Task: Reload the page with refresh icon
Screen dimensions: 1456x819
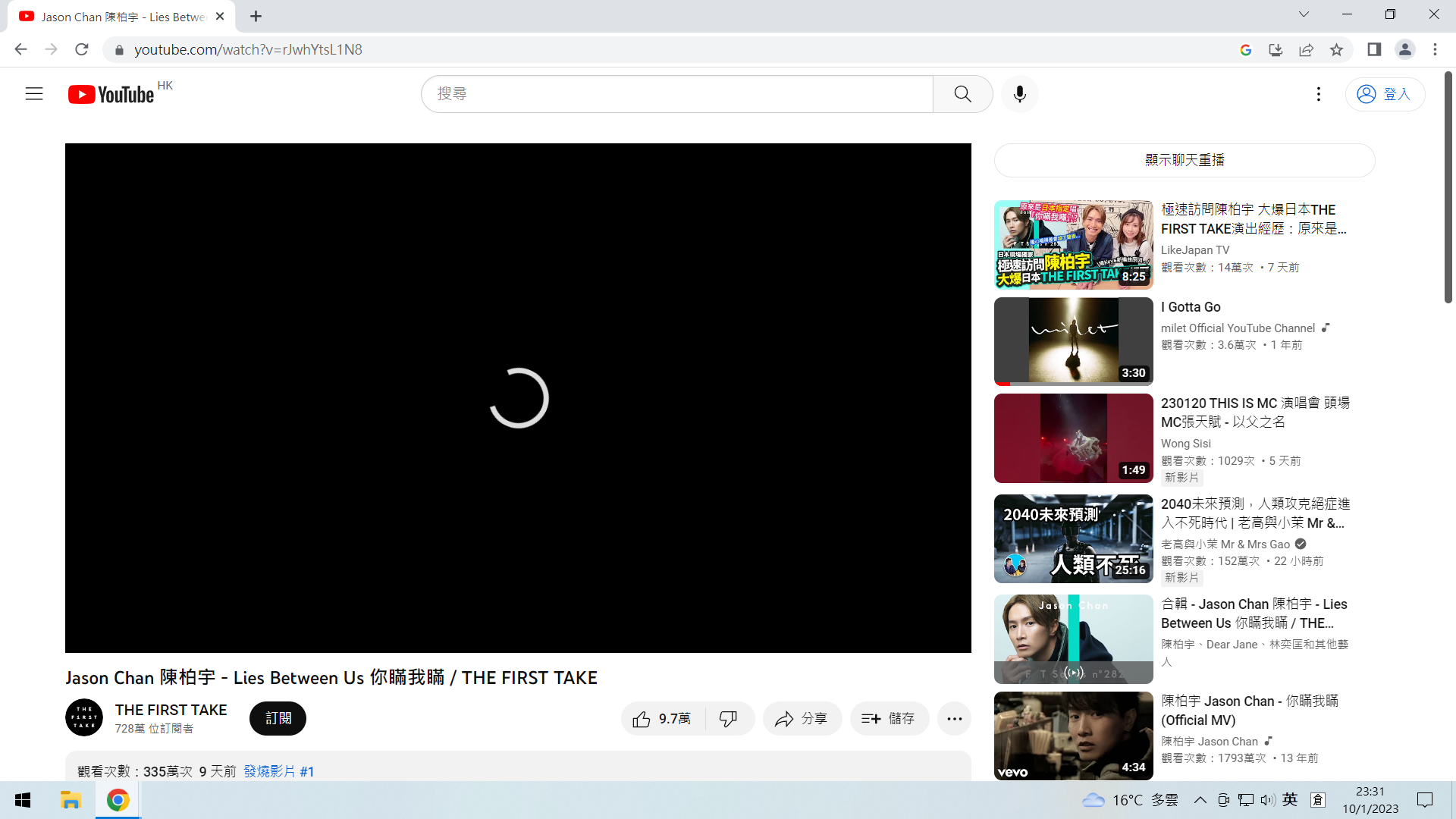Action: (82, 49)
